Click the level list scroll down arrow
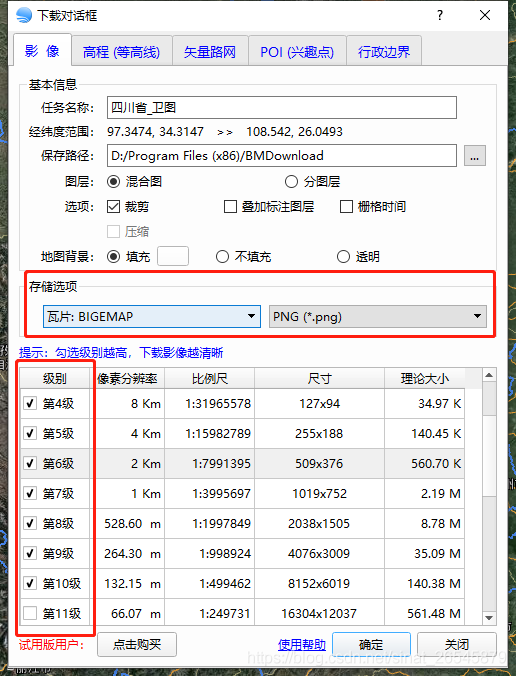Image resolution: width=516 pixels, height=676 pixels. pyautogui.click(x=489, y=618)
